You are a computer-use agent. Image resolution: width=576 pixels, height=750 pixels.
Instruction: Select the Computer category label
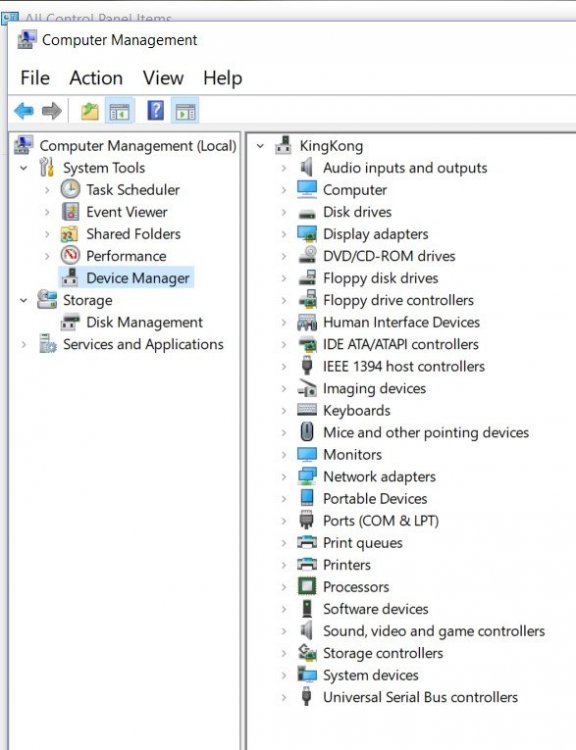pos(354,189)
